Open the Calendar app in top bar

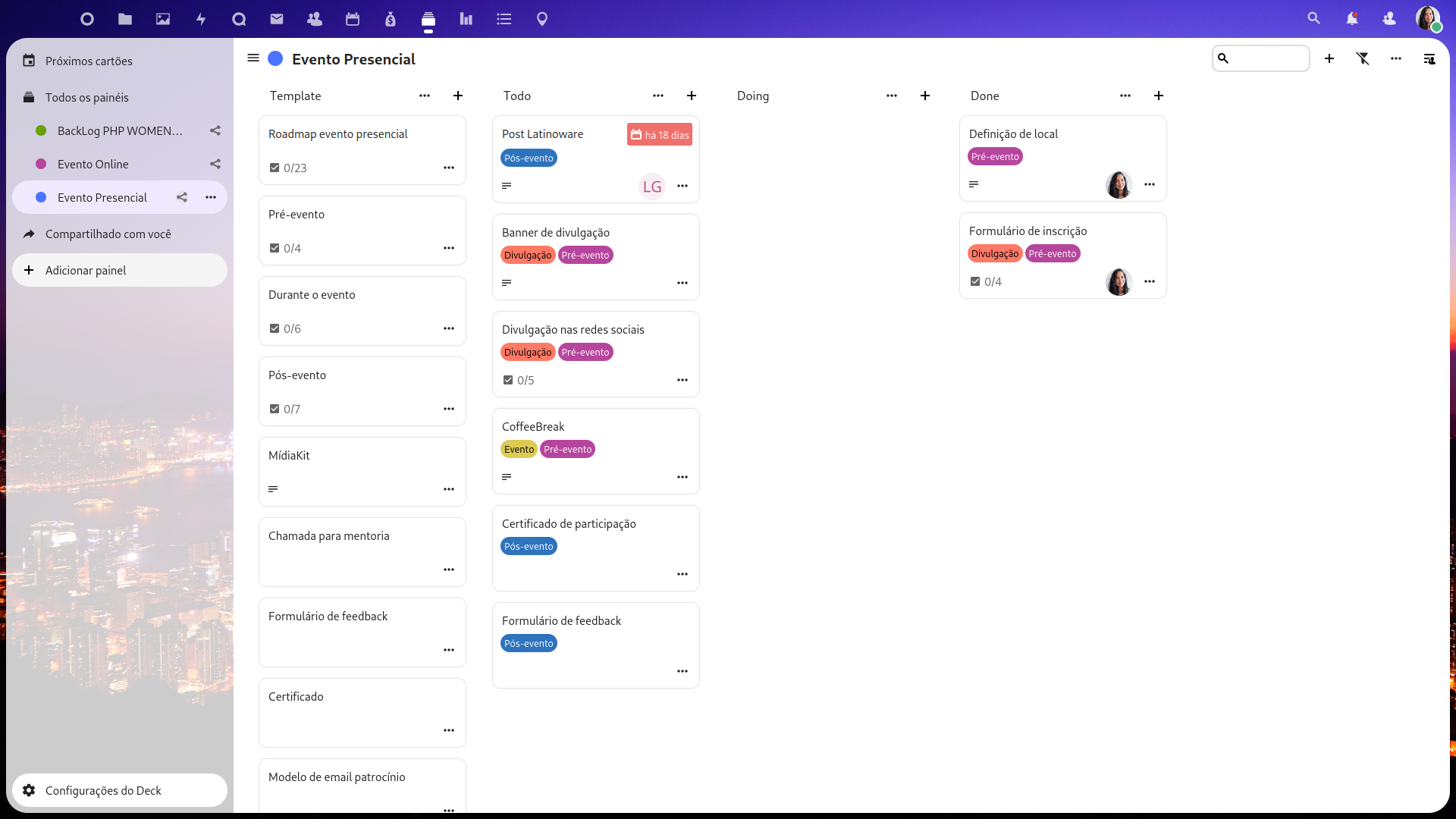click(353, 19)
